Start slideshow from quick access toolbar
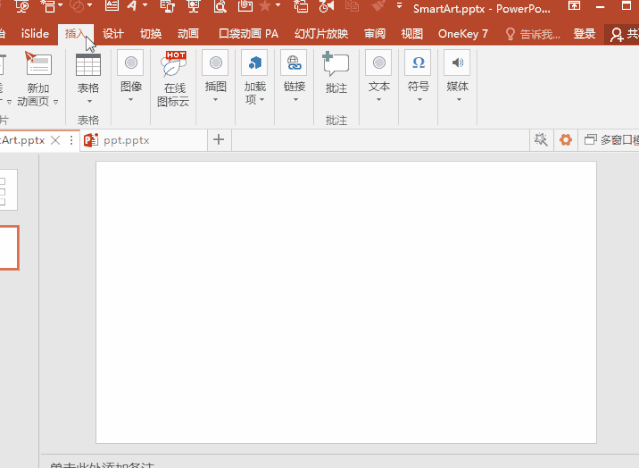The image size is (639, 468). (x=22, y=6)
